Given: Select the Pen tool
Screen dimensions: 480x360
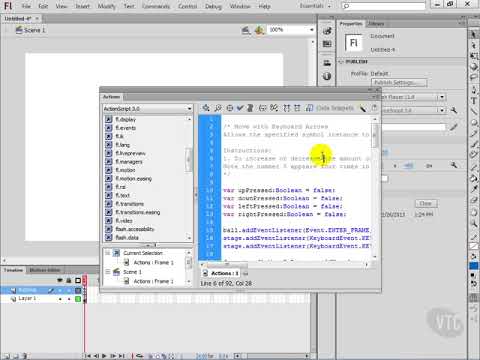Looking at the screenshot, I should (474, 89).
